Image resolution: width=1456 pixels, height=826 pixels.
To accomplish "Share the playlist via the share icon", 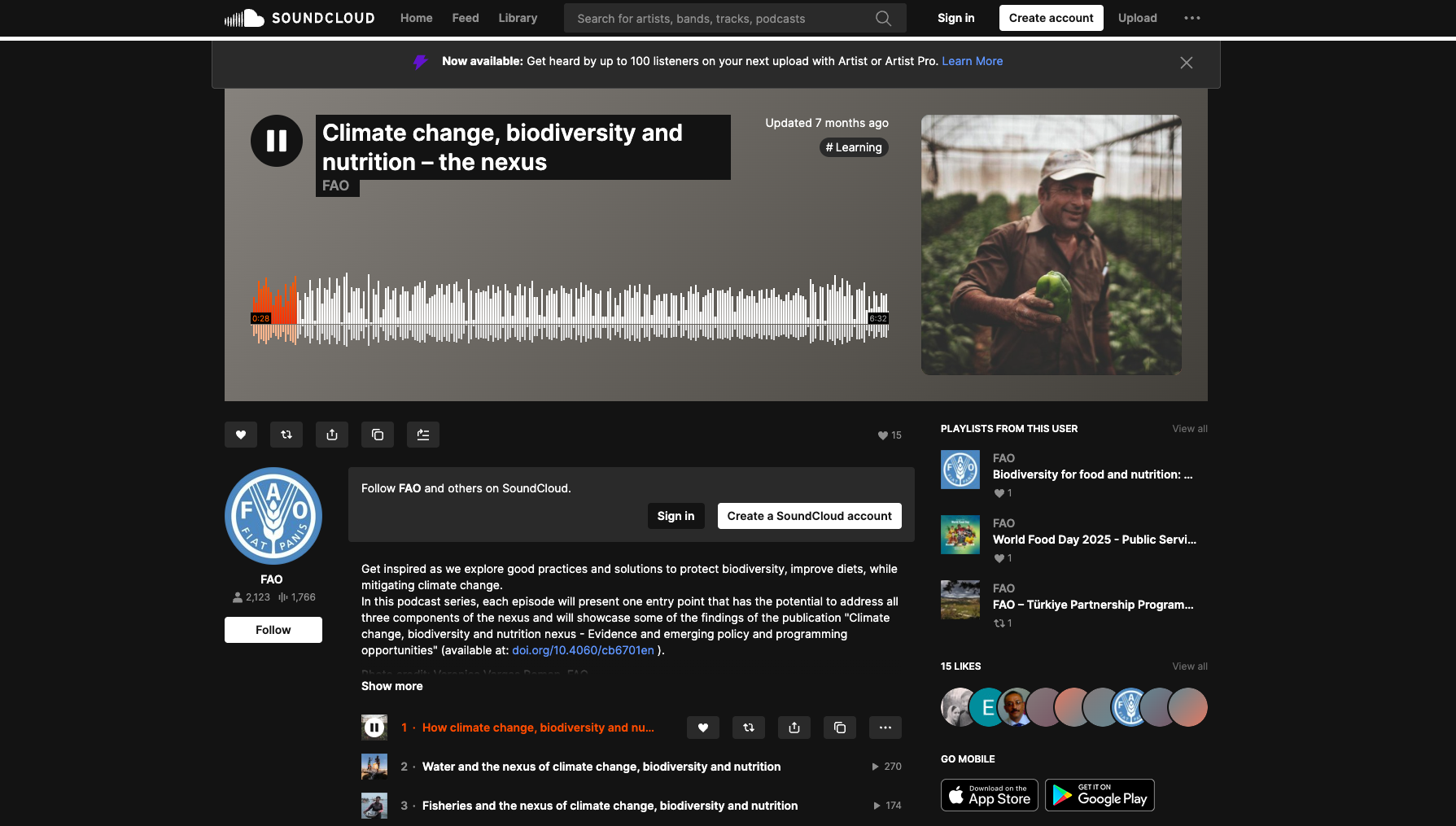I will (x=332, y=435).
